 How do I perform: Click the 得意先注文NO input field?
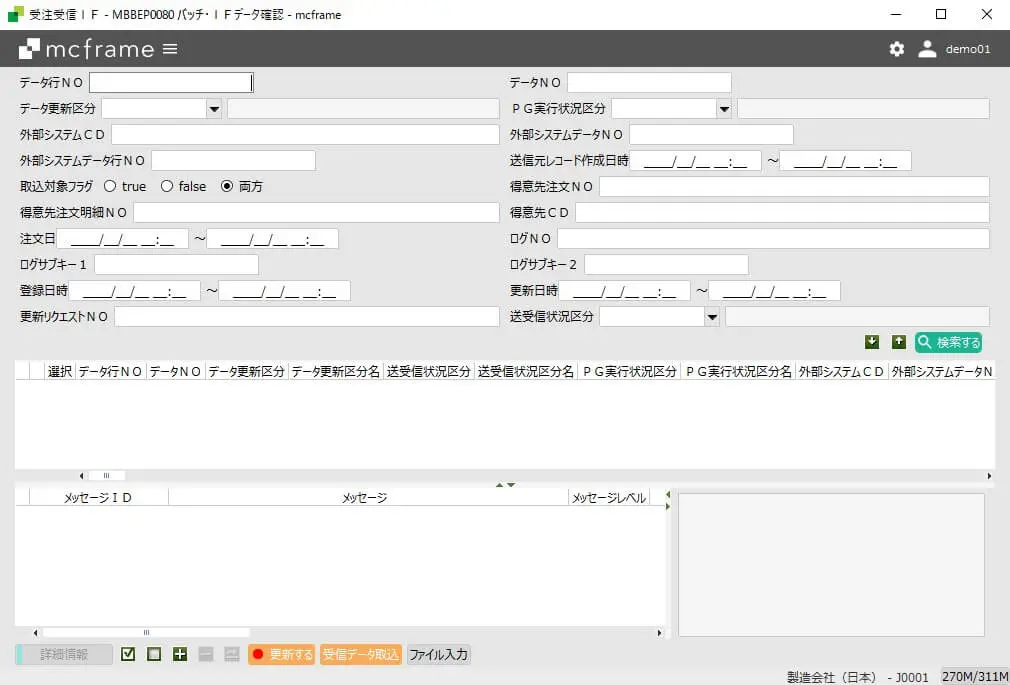point(794,186)
